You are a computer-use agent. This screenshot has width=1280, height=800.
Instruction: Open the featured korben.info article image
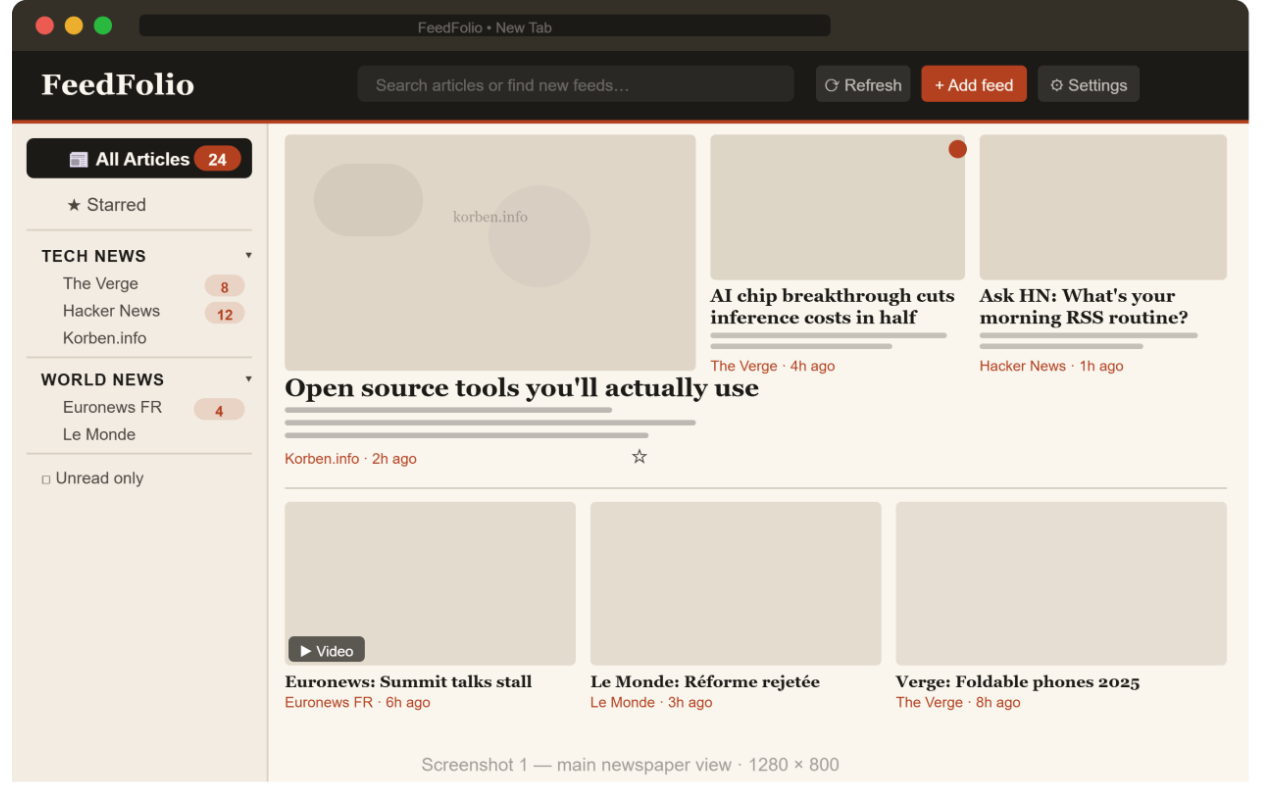pyautogui.click(x=490, y=253)
